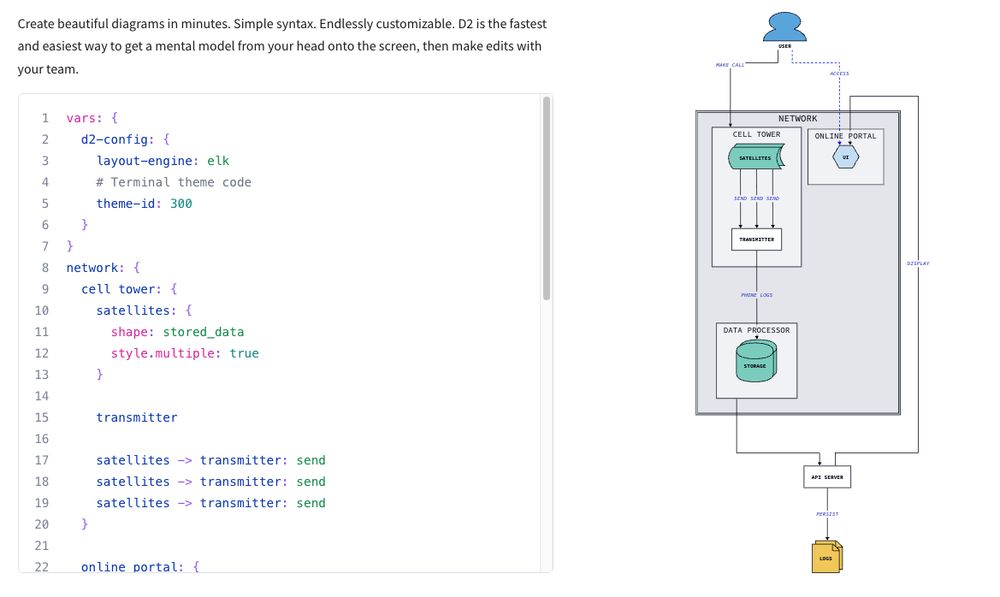The width and height of the screenshot is (1000, 597).
Task: Click line number 21 in the gutter
Action: 41,545
